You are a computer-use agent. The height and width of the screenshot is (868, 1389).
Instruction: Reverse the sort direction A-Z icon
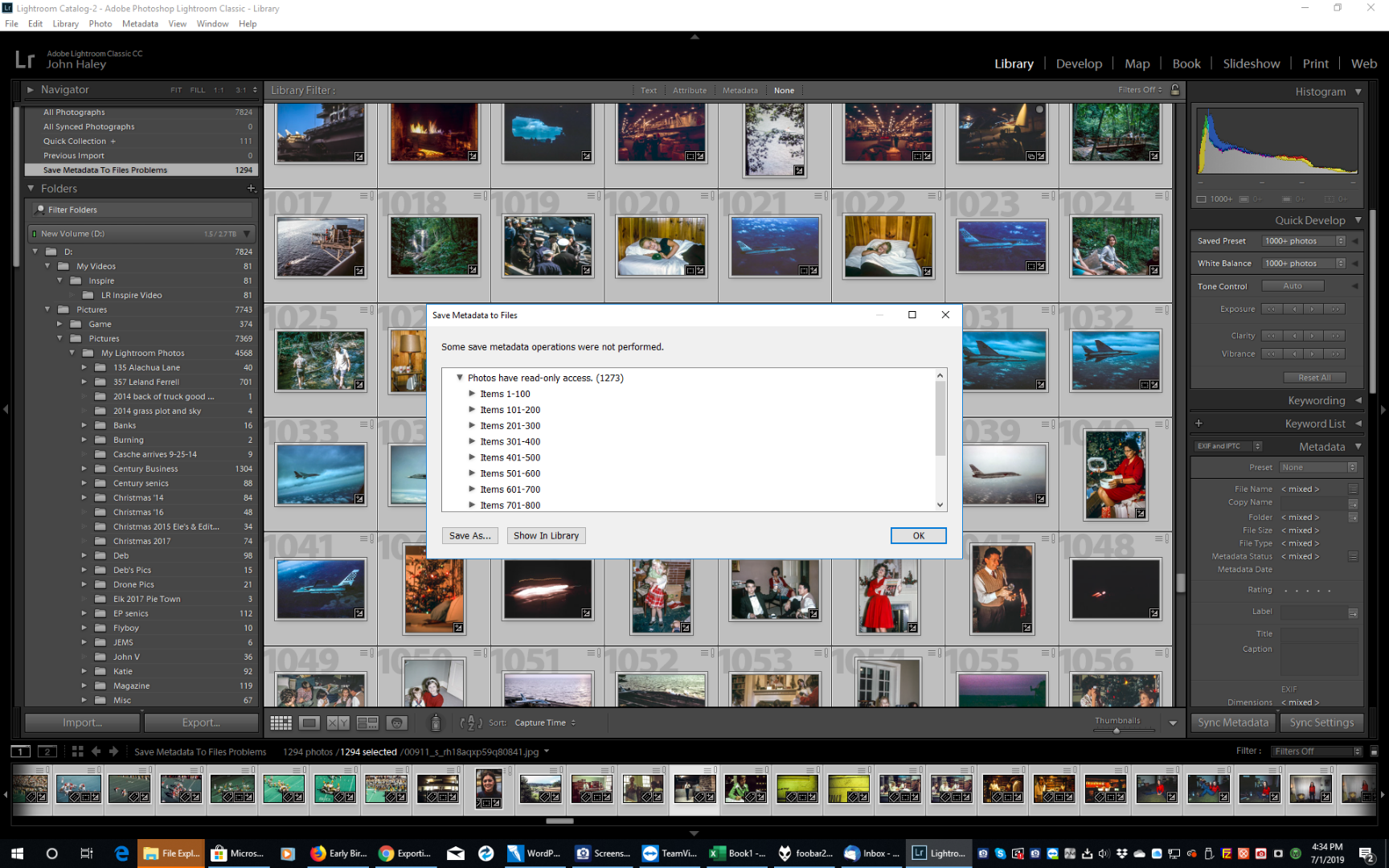click(x=471, y=723)
